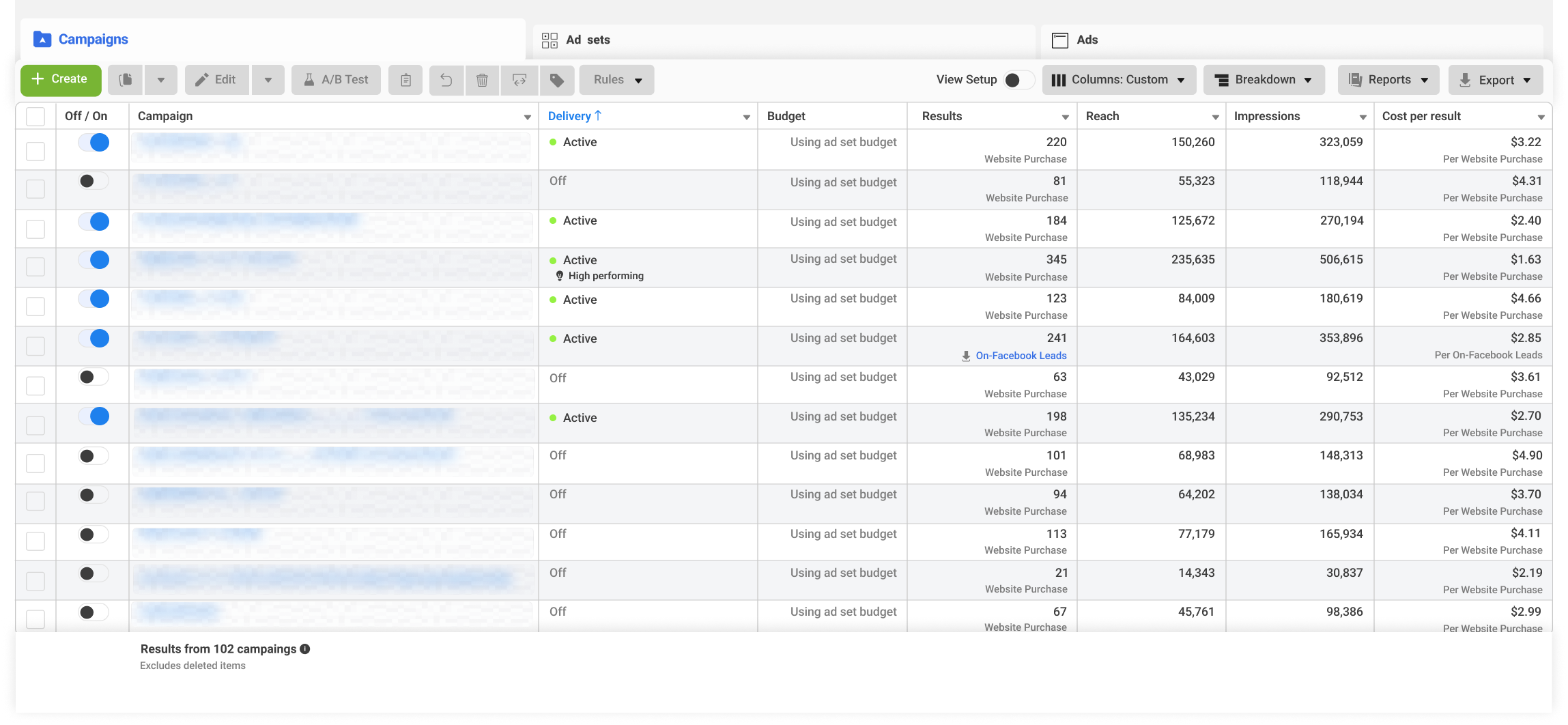
Task: Open the Columns: Custom dropdown
Action: pos(1119,80)
